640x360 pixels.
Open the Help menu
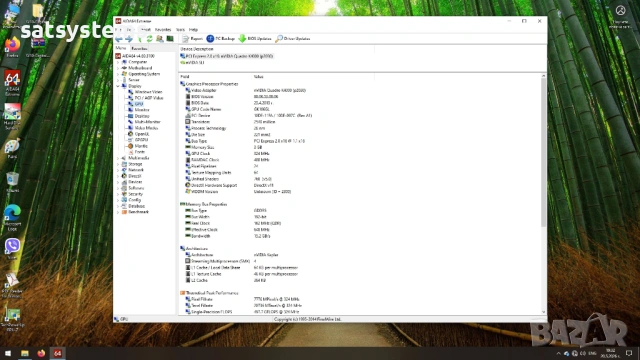click(x=193, y=30)
